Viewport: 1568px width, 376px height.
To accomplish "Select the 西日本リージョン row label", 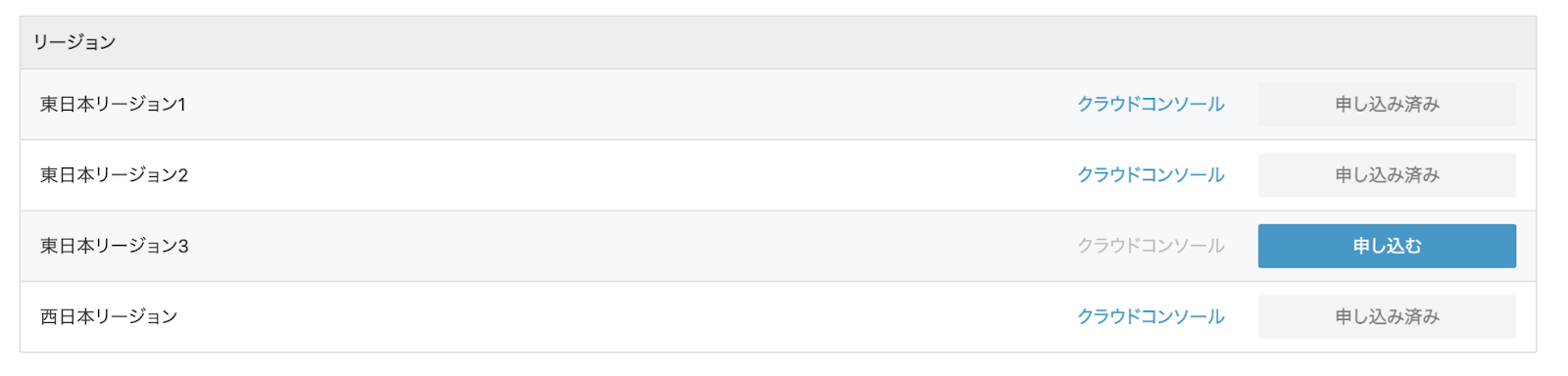I will click(109, 316).
